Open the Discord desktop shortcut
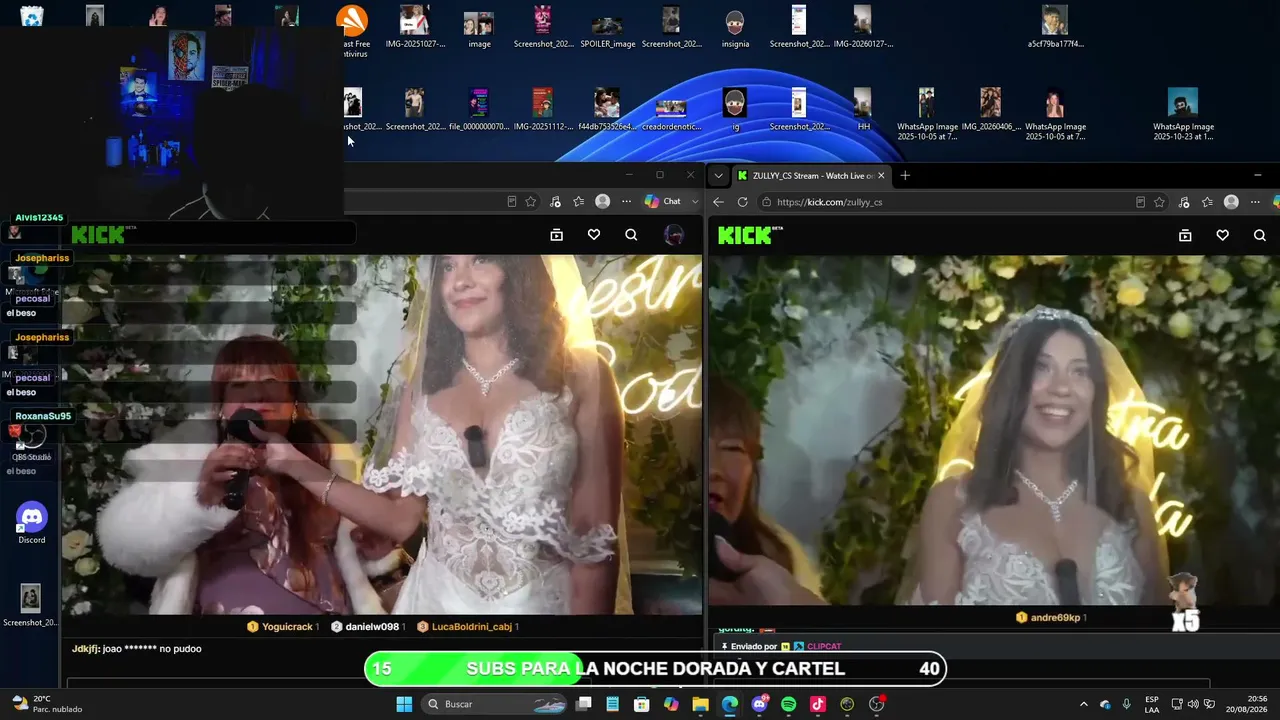This screenshot has width=1280, height=720. [x=31, y=522]
